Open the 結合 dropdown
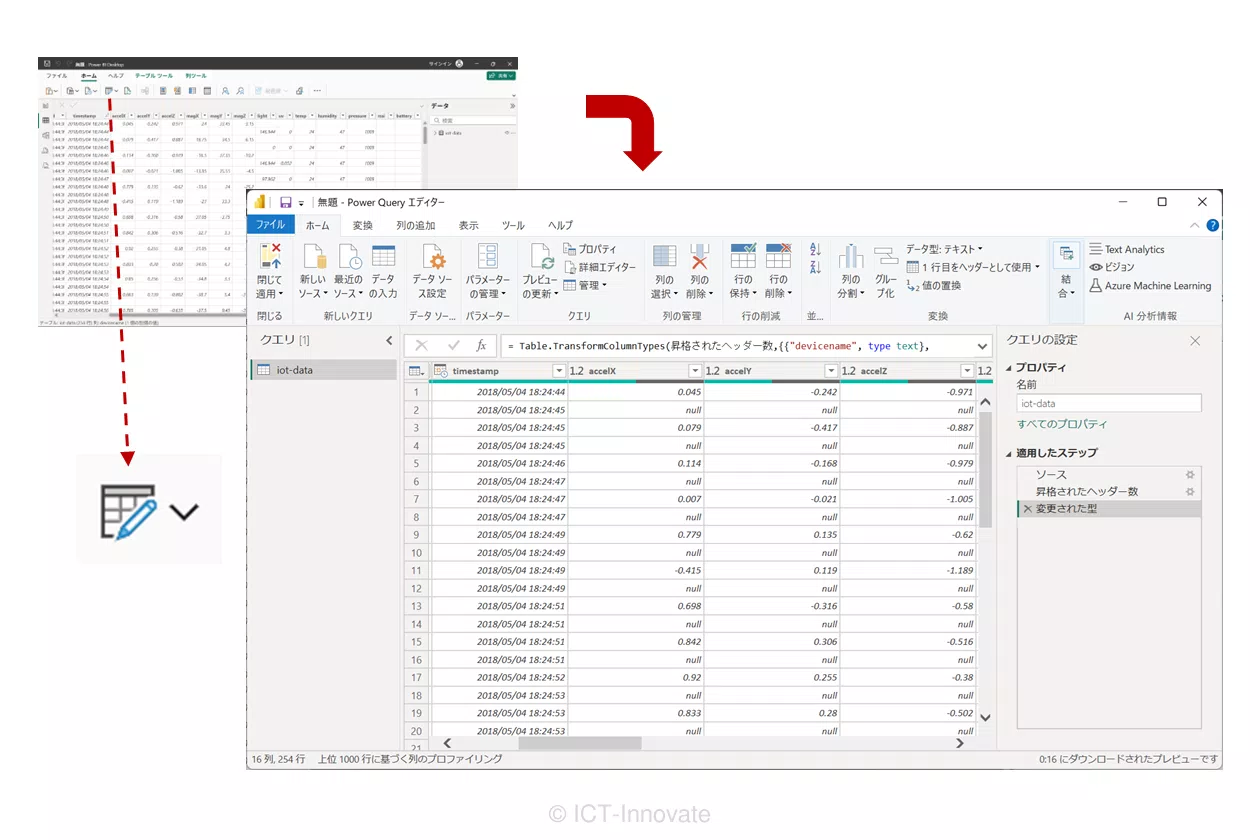Viewport: 1260px width, 840px height. [x=1066, y=287]
